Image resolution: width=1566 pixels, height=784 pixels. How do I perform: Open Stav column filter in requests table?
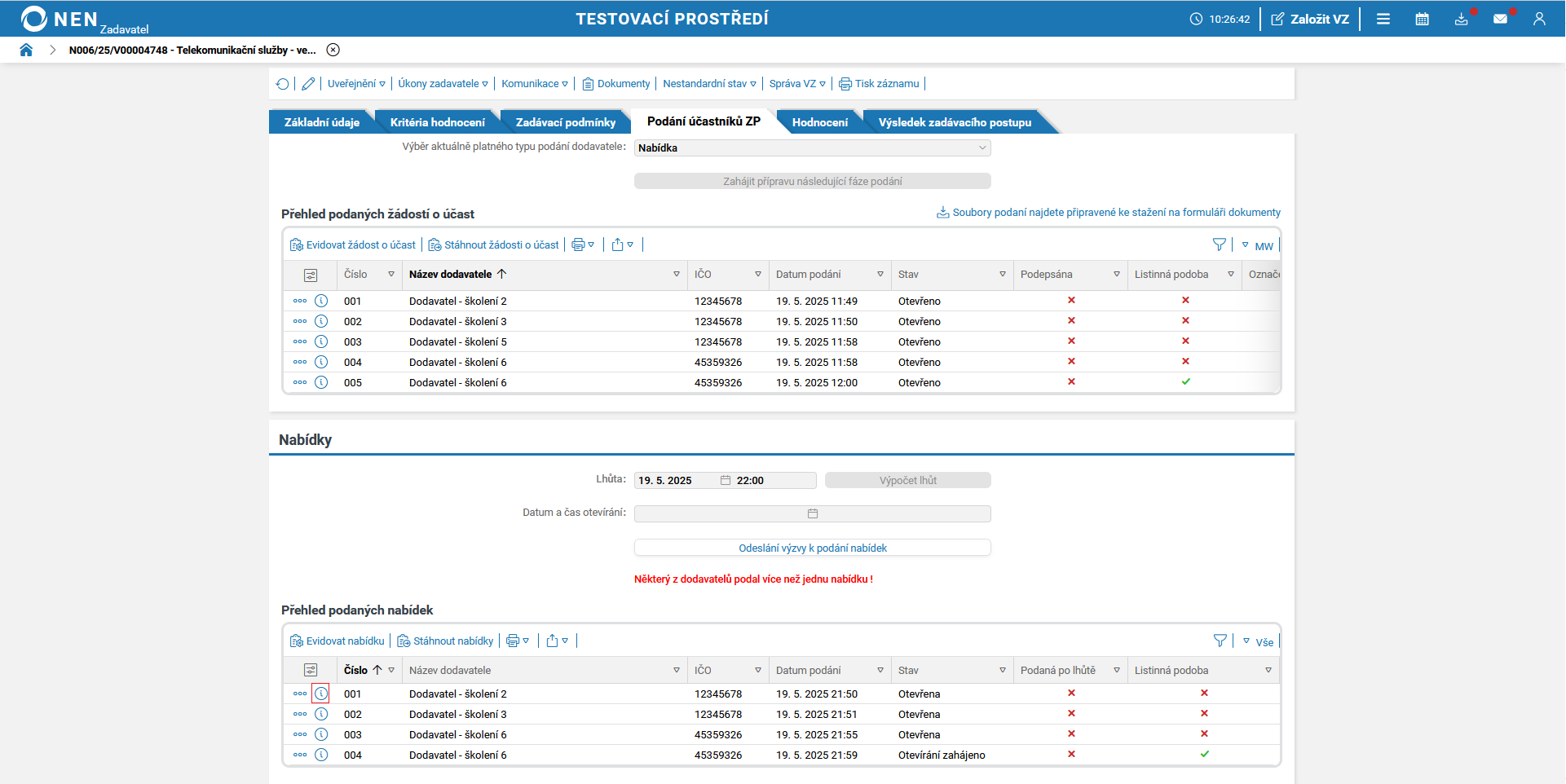coord(1002,275)
